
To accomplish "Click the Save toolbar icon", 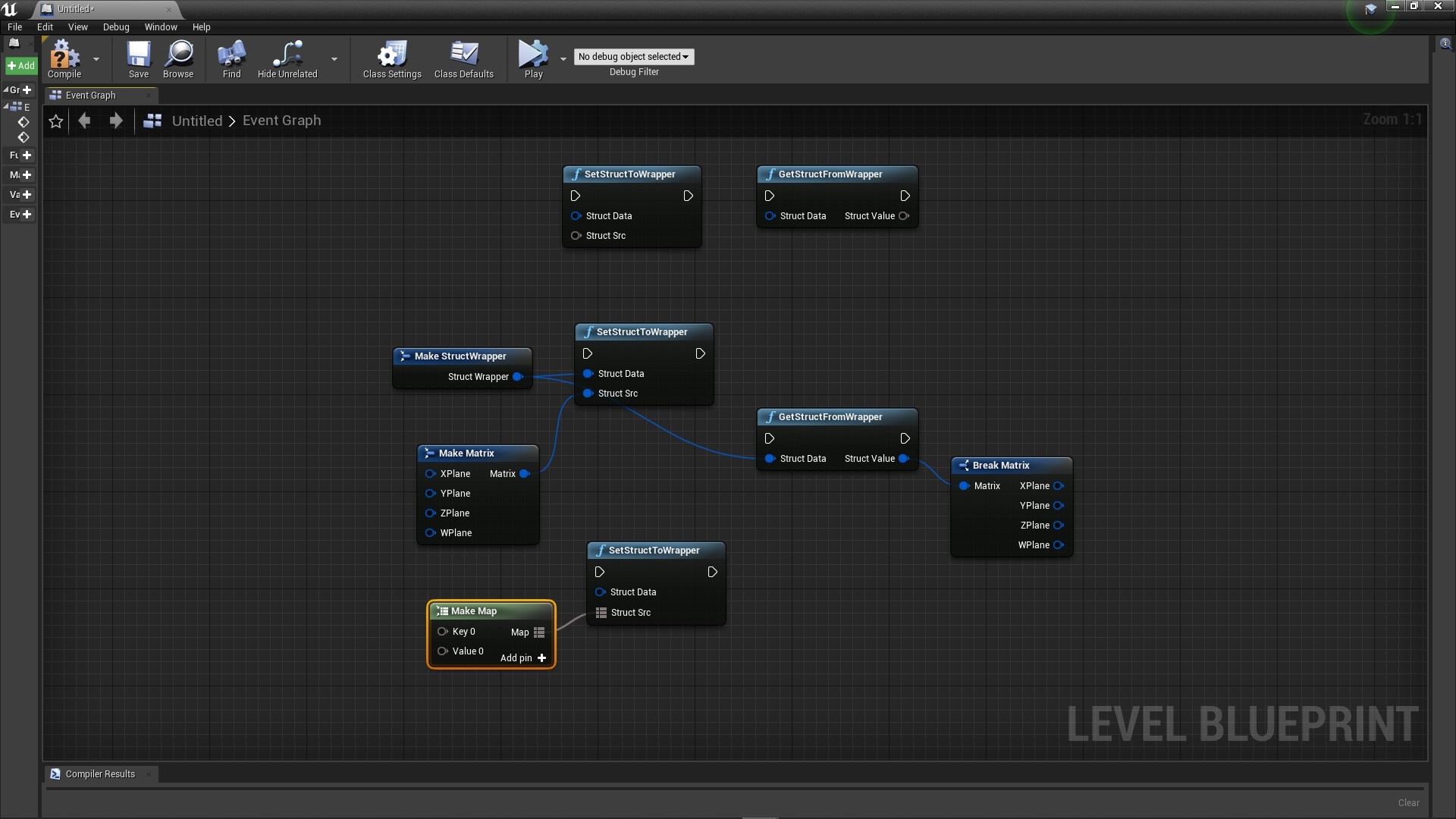I will (139, 58).
